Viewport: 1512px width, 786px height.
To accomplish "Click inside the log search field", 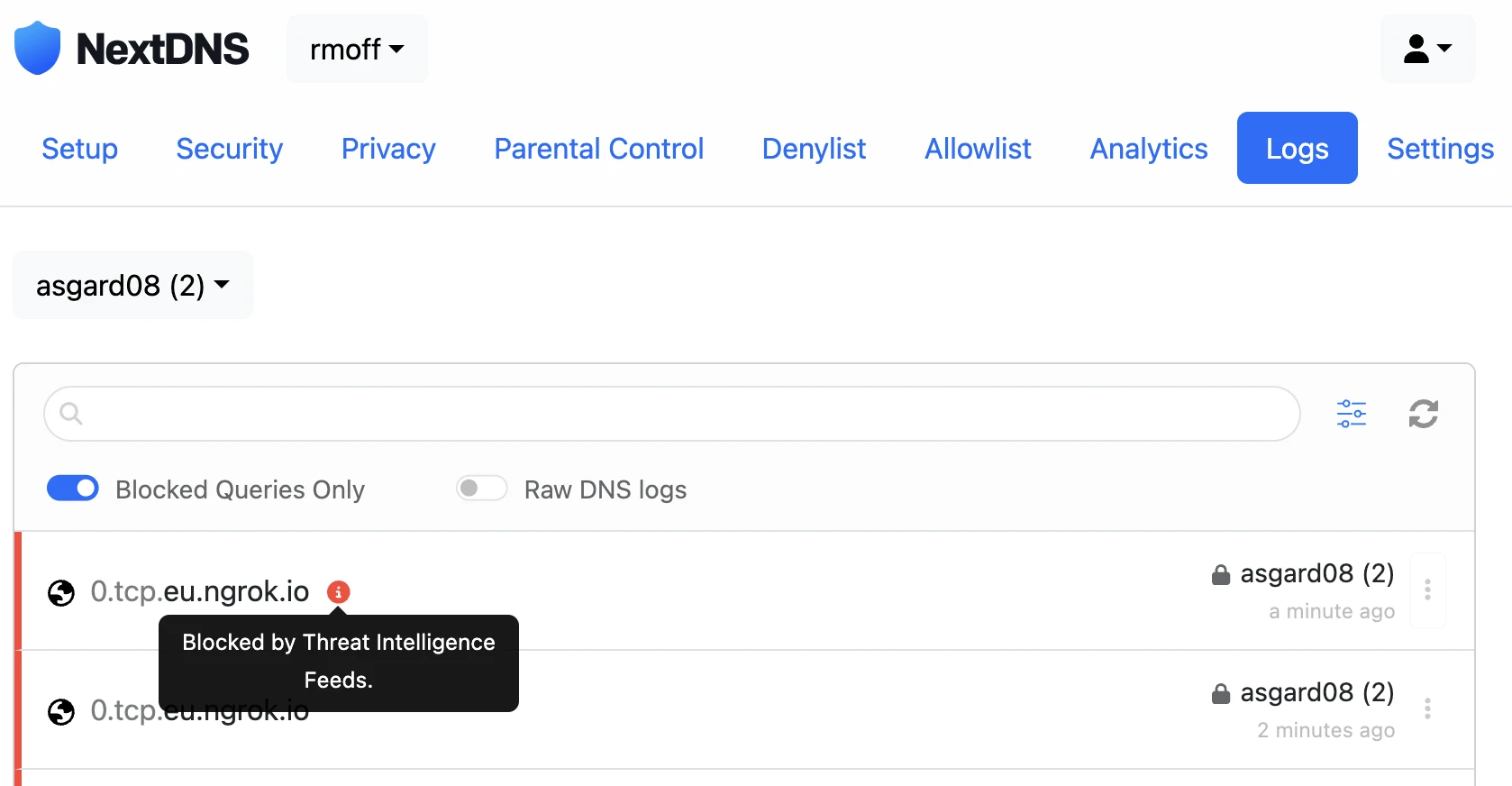I will [x=631, y=414].
